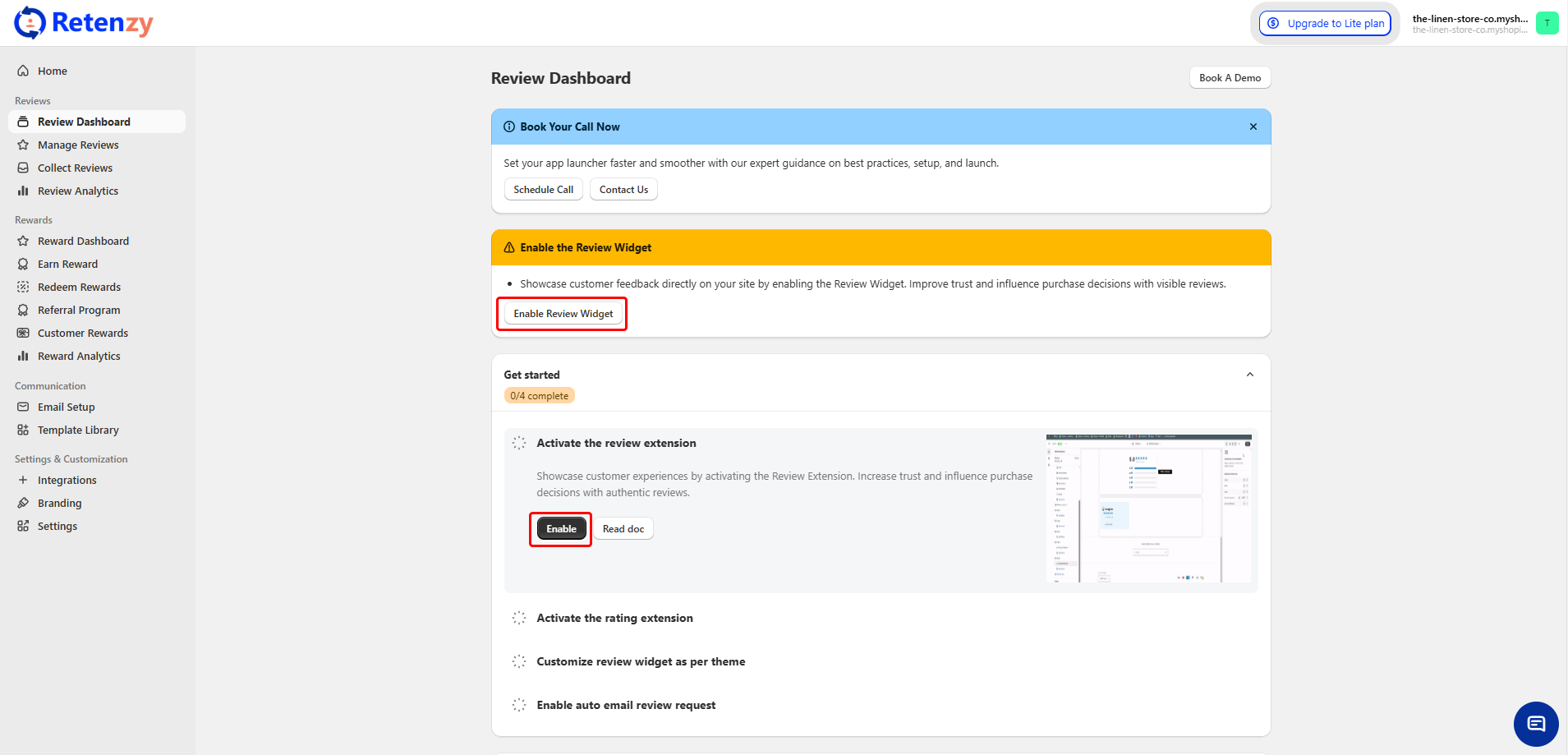Click the Manage Reviews star icon
The image size is (1568, 755).
pyautogui.click(x=23, y=145)
